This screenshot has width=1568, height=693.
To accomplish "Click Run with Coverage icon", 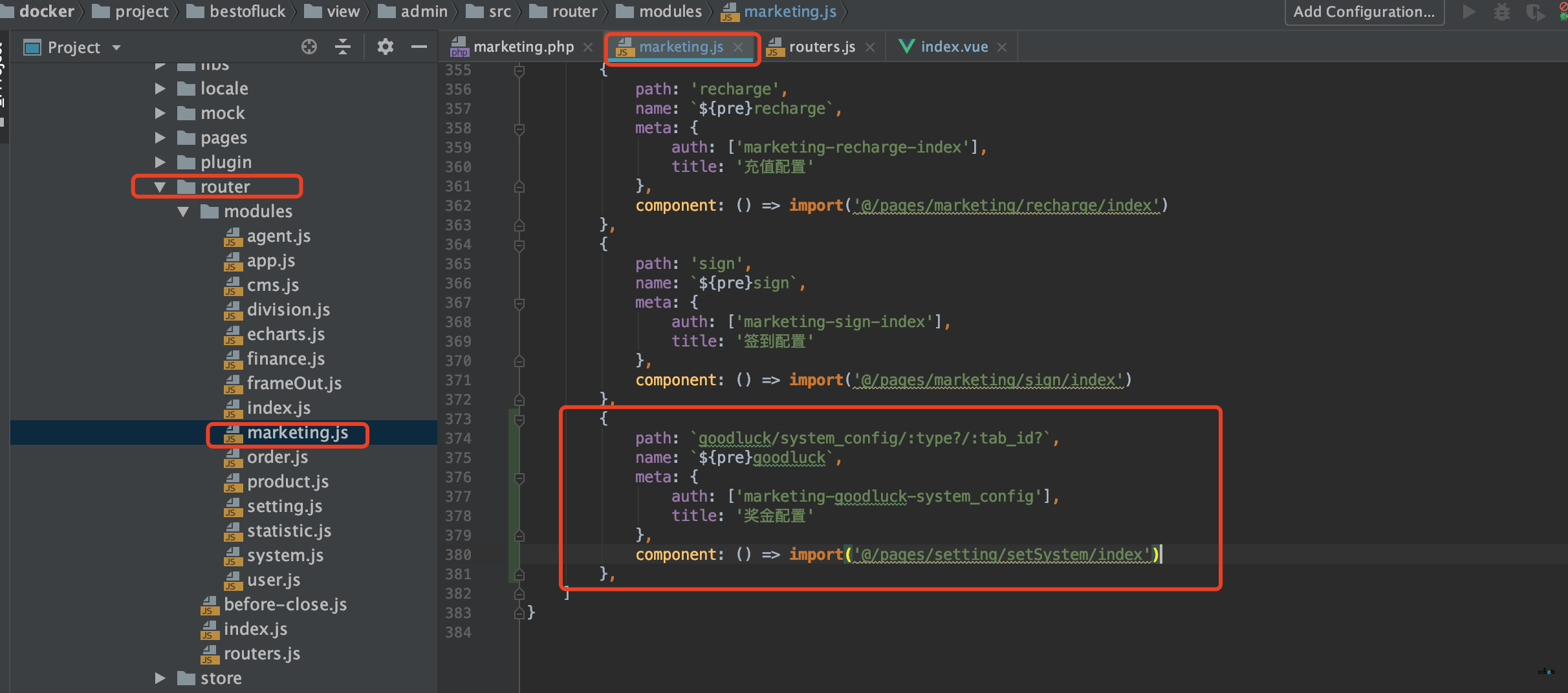I will (1535, 12).
